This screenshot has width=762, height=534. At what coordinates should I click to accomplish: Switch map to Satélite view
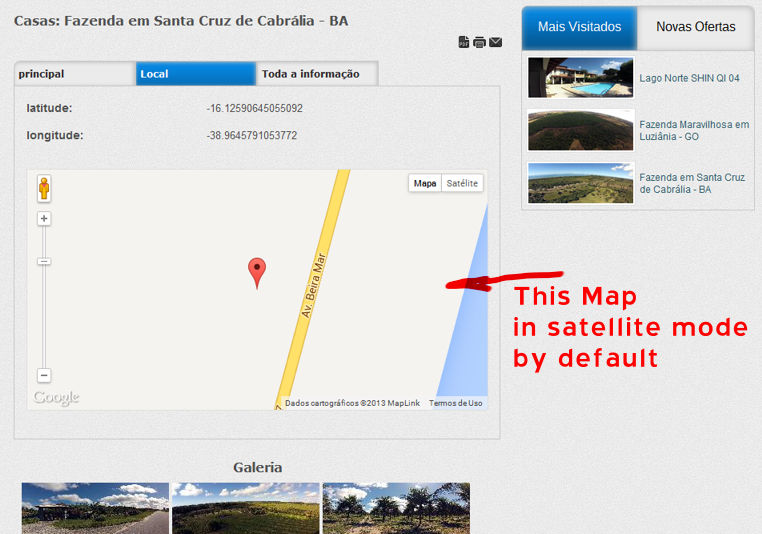click(462, 183)
